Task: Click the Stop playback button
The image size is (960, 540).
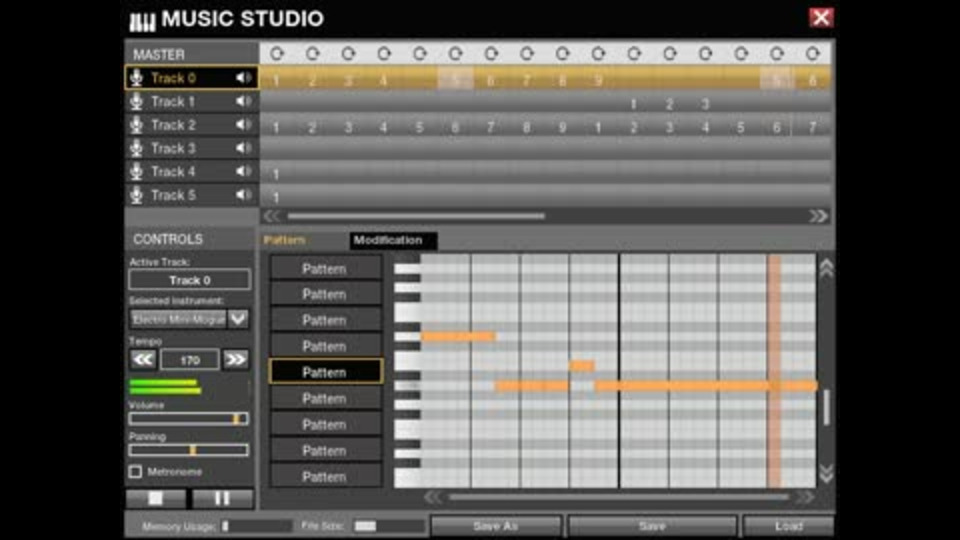Action: 156,498
